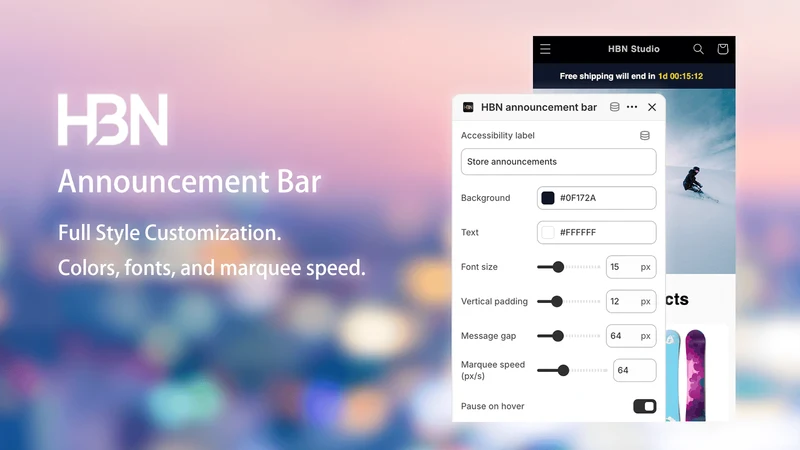This screenshot has height=450, width=800.
Task: Click the Marquee speed (px/s) label
Action: (x=492, y=370)
